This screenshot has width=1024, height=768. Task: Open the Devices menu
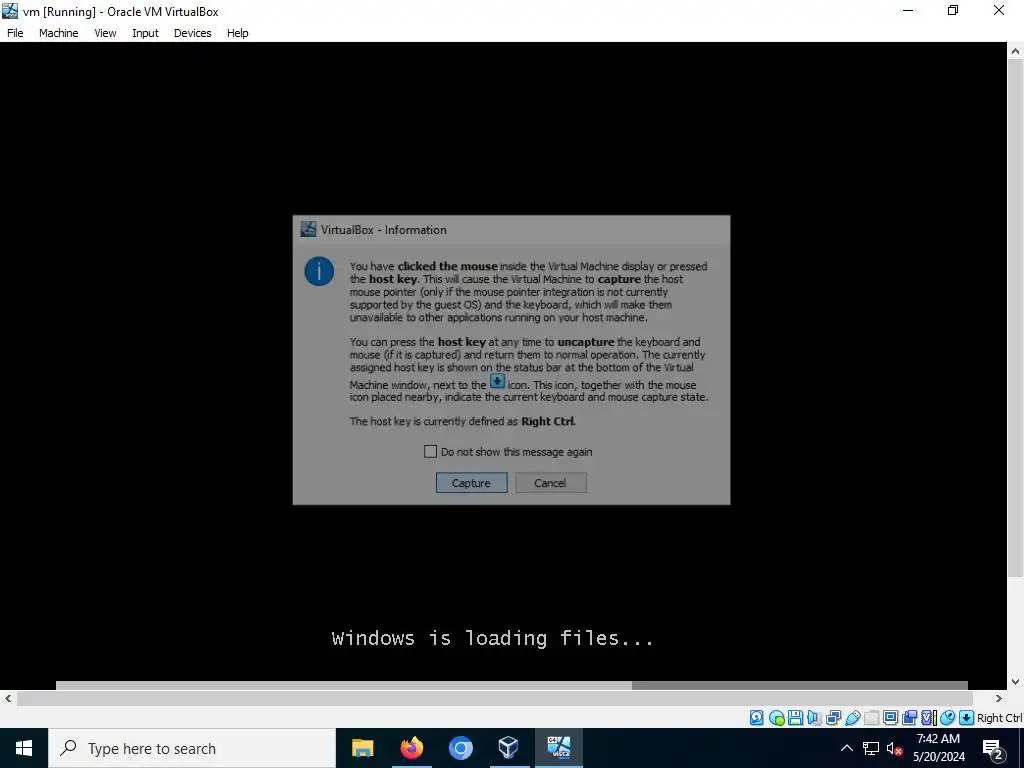(193, 33)
